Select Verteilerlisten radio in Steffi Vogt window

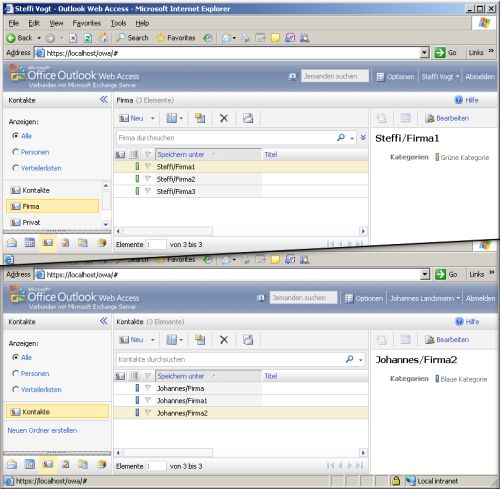pos(15,168)
